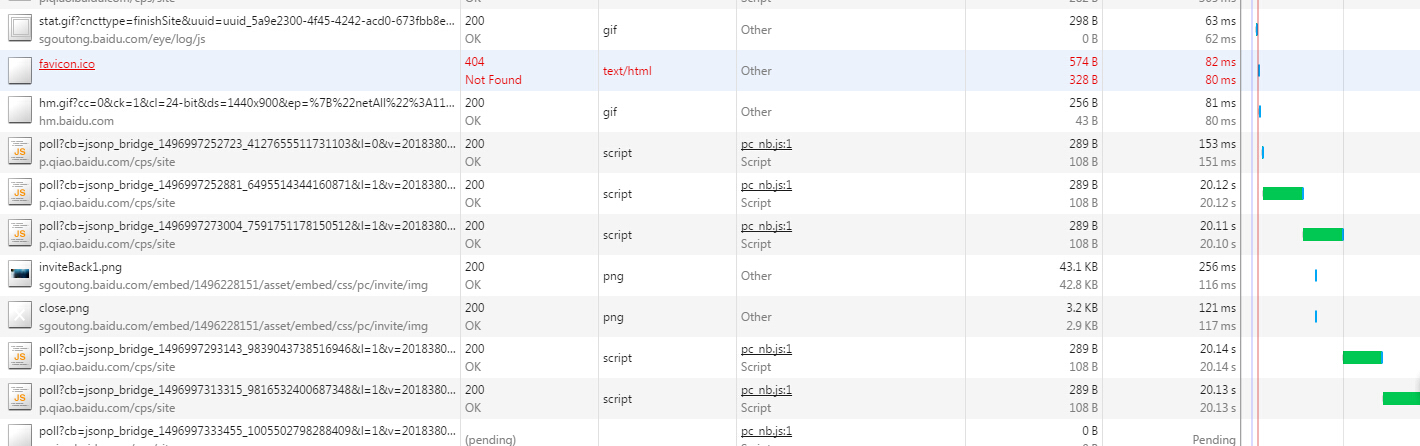The image size is (1420, 446).
Task: Click green waterfall bar of the 20.11 s request
Action: coord(1323,234)
